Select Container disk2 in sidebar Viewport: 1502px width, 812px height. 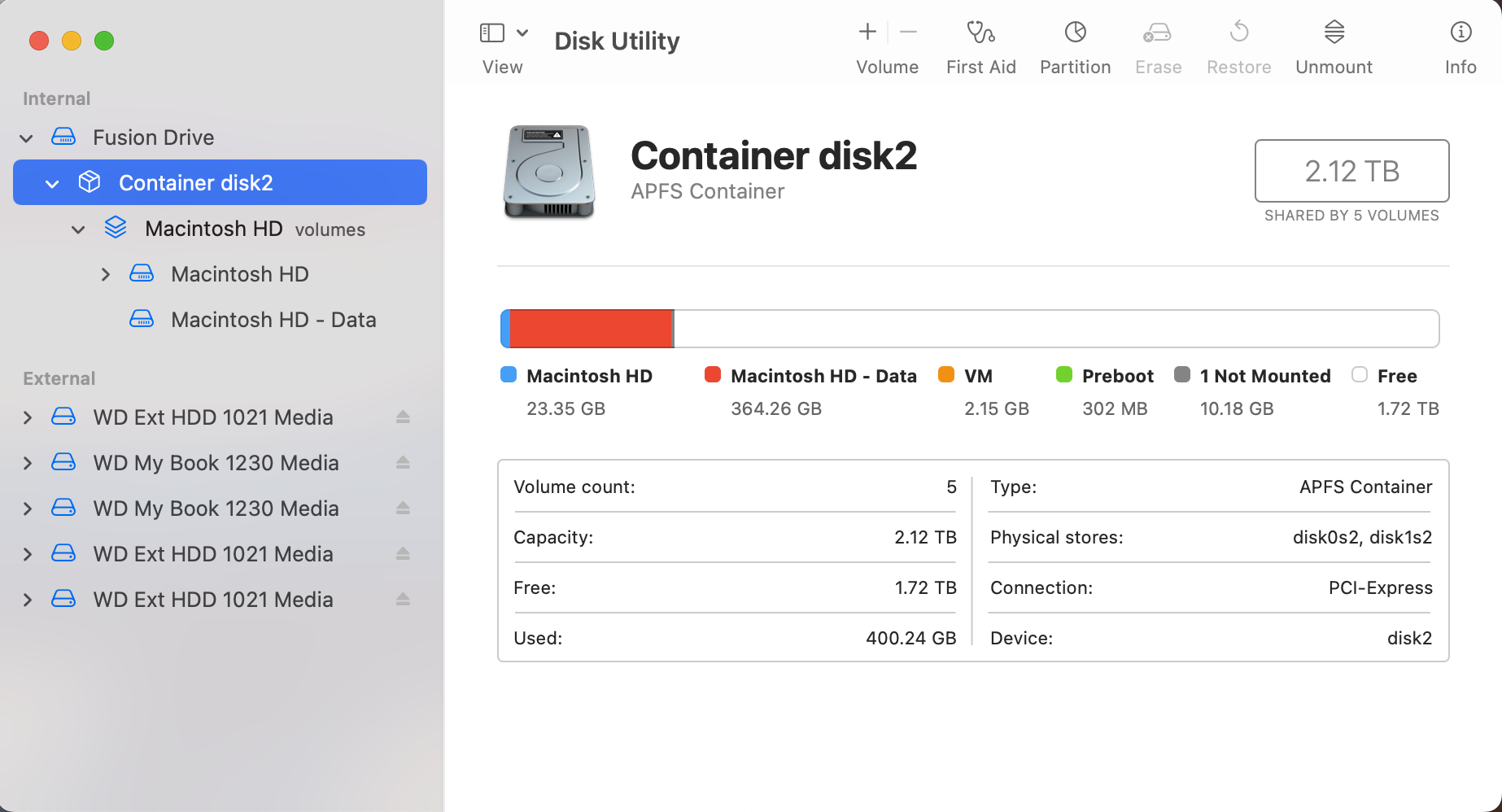pyautogui.click(x=196, y=182)
